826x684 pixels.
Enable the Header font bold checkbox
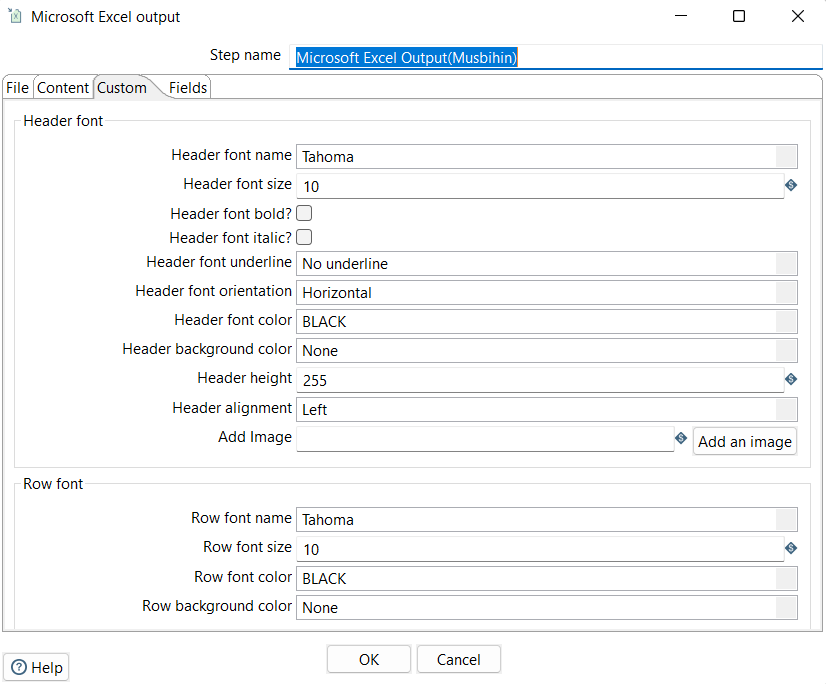pyautogui.click(x=304, y=213)
